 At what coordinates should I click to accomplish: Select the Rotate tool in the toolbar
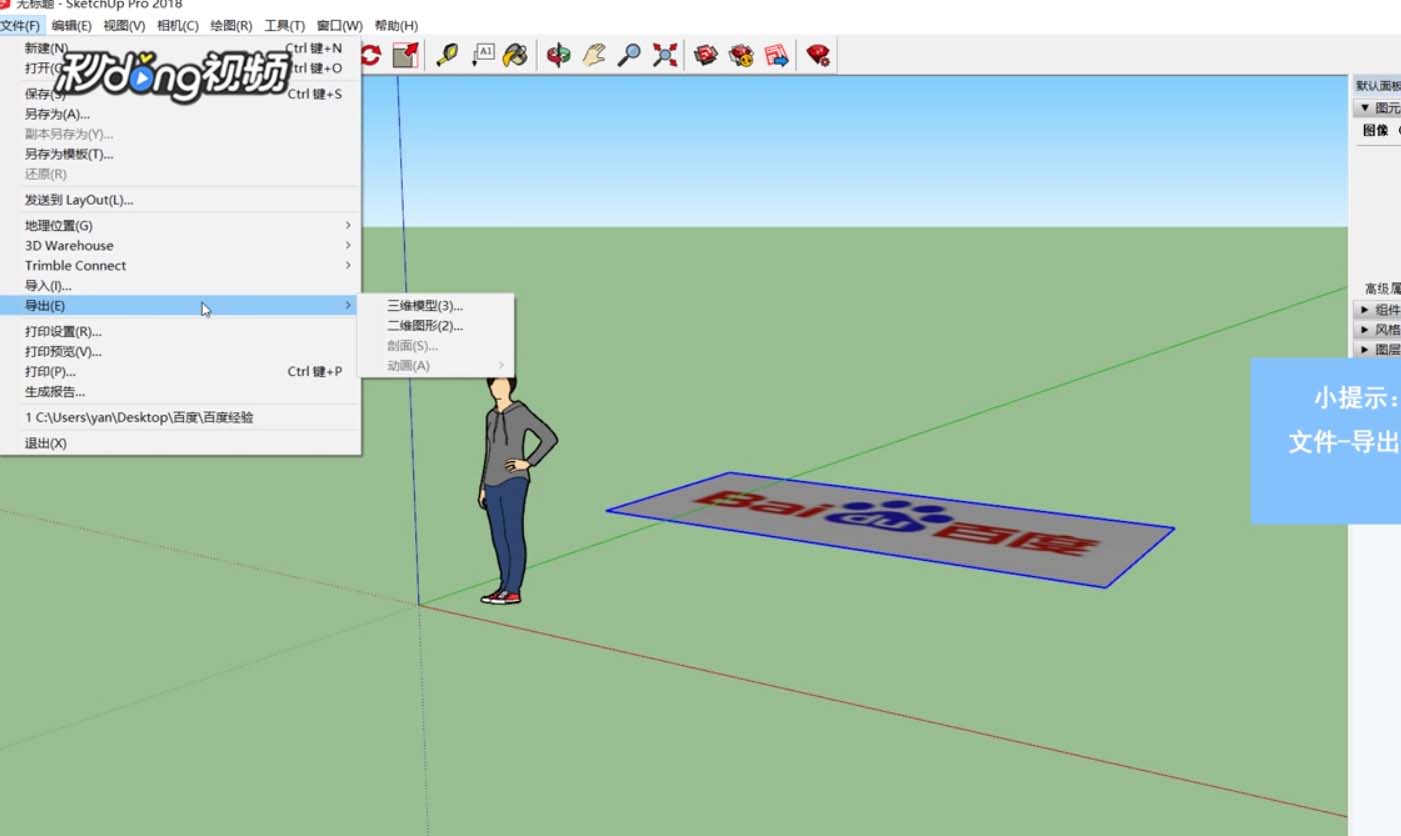point(371,55)
